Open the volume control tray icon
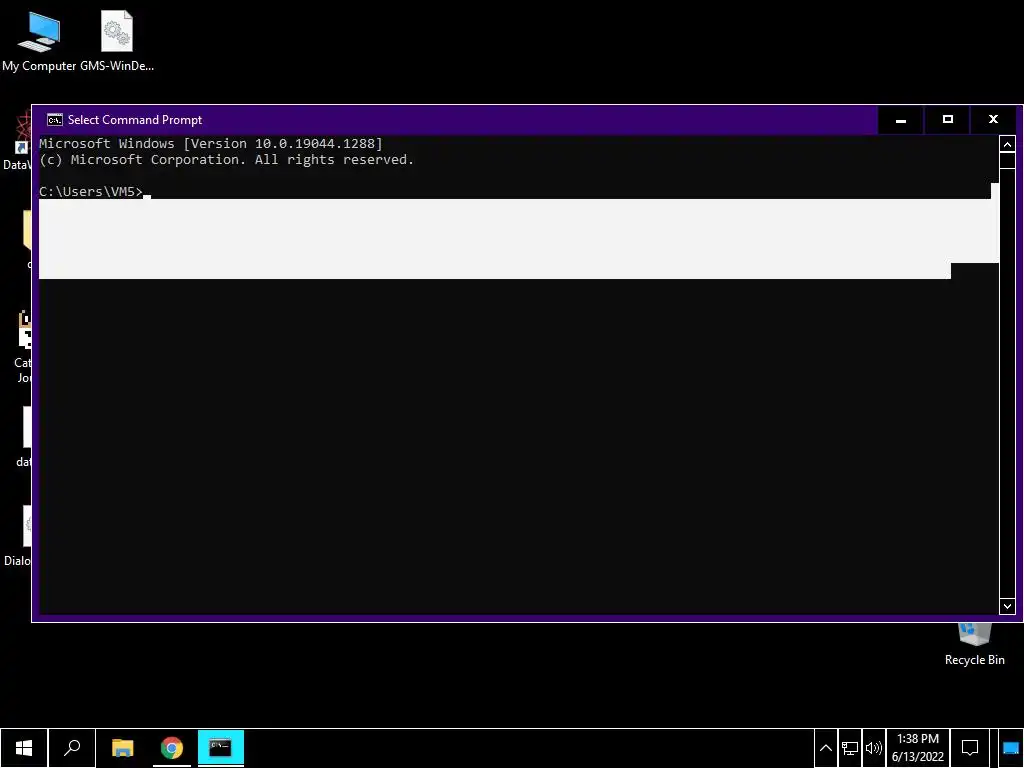The height and width of the screenshot is (768, 1024). point(873,748)
